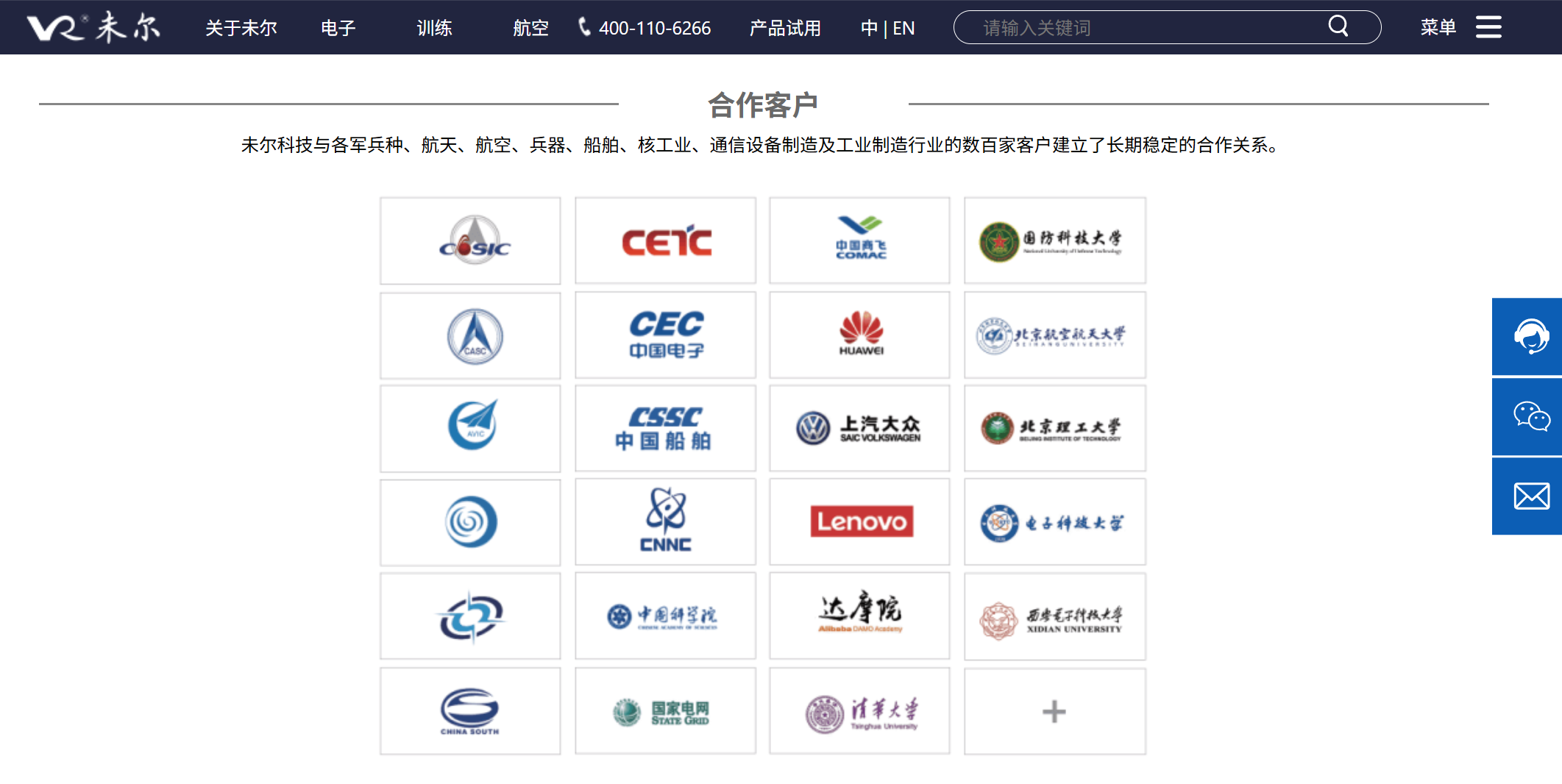
Task: Click the 产品试用 link
Action: [x=784, y=28]
